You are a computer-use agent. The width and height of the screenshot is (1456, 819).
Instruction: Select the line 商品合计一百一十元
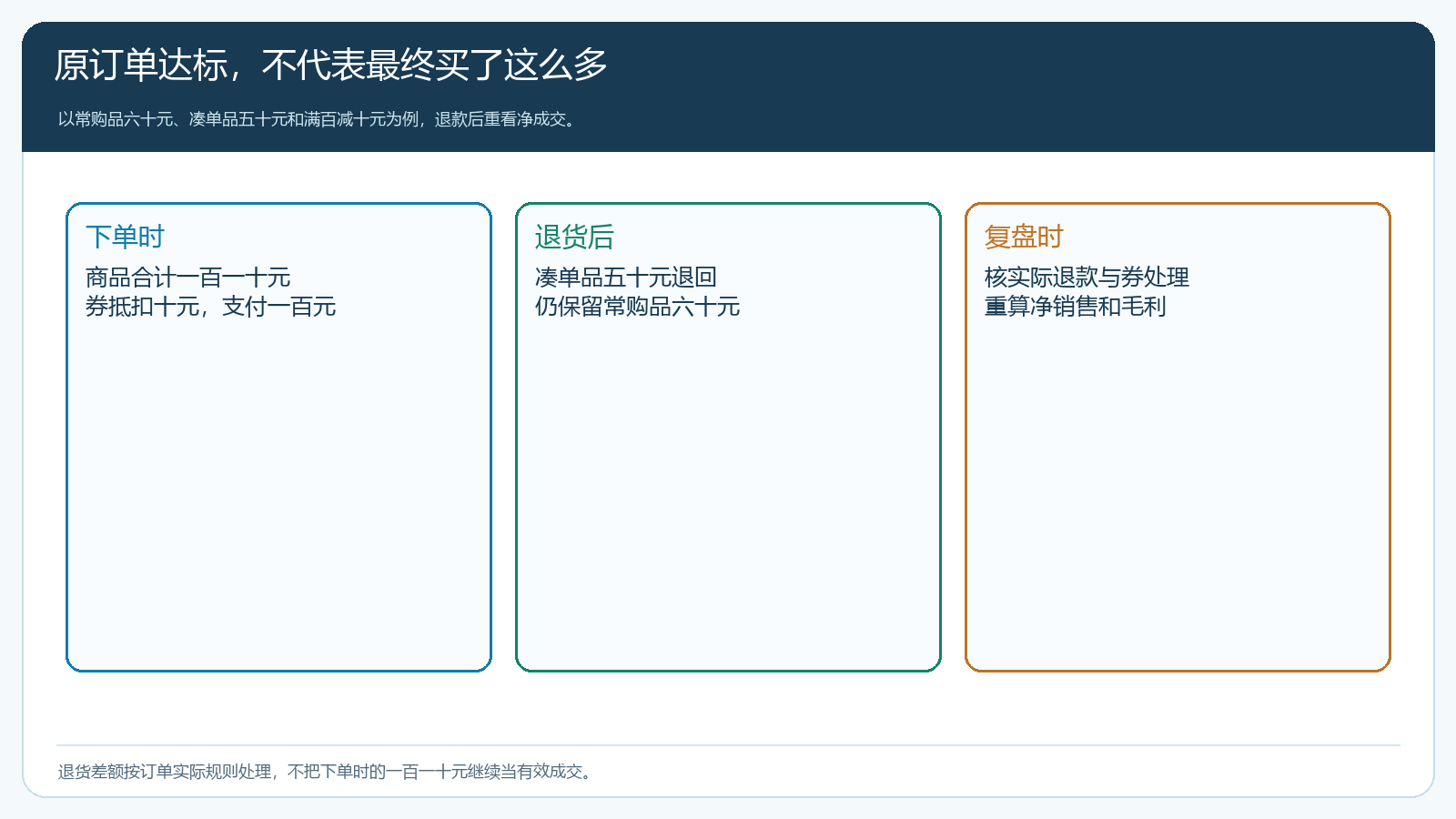pyautogui.click(x=187, y=278)
